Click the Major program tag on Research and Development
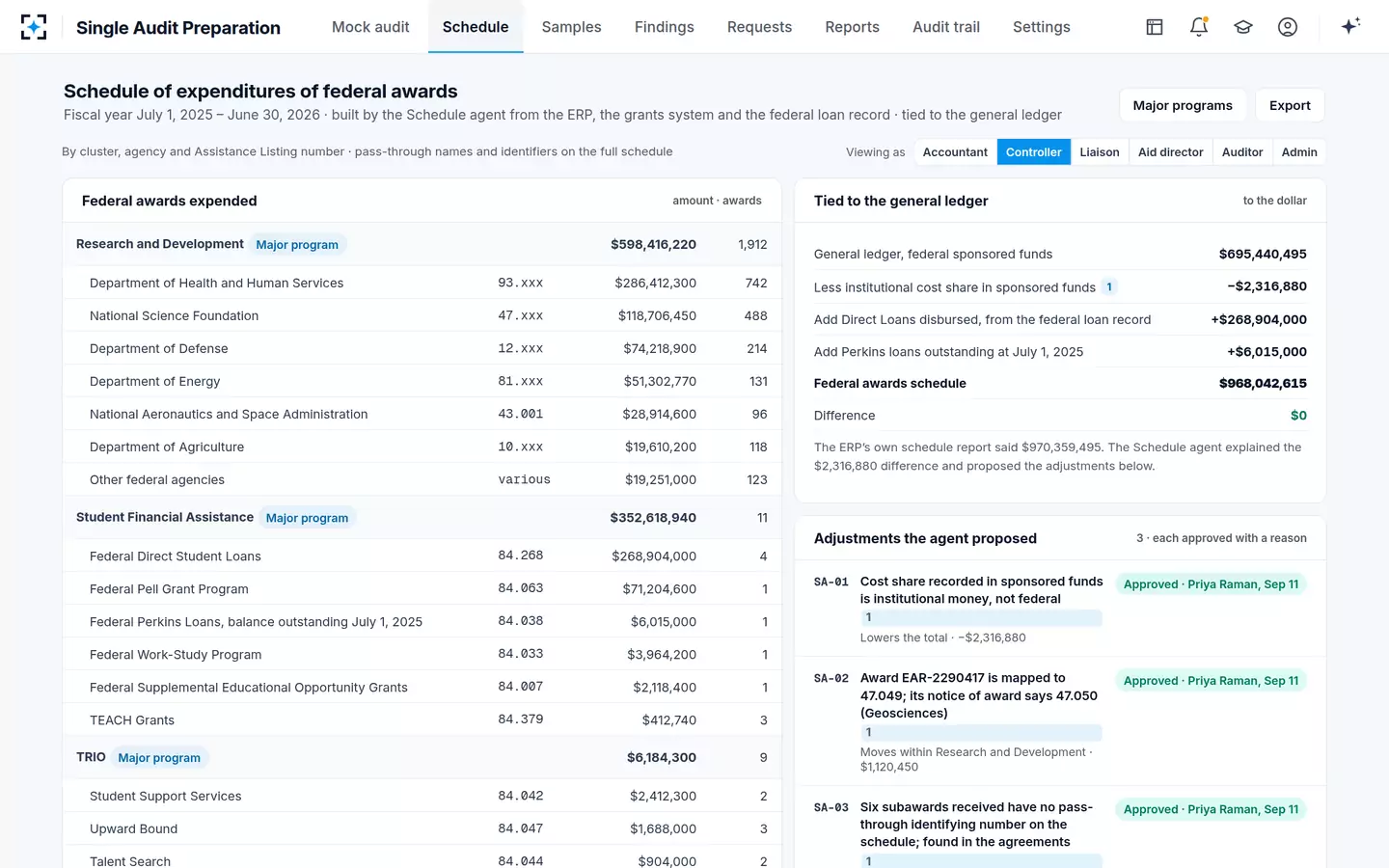The width and height of the screenshot is (1389, 868). (297, 245)
